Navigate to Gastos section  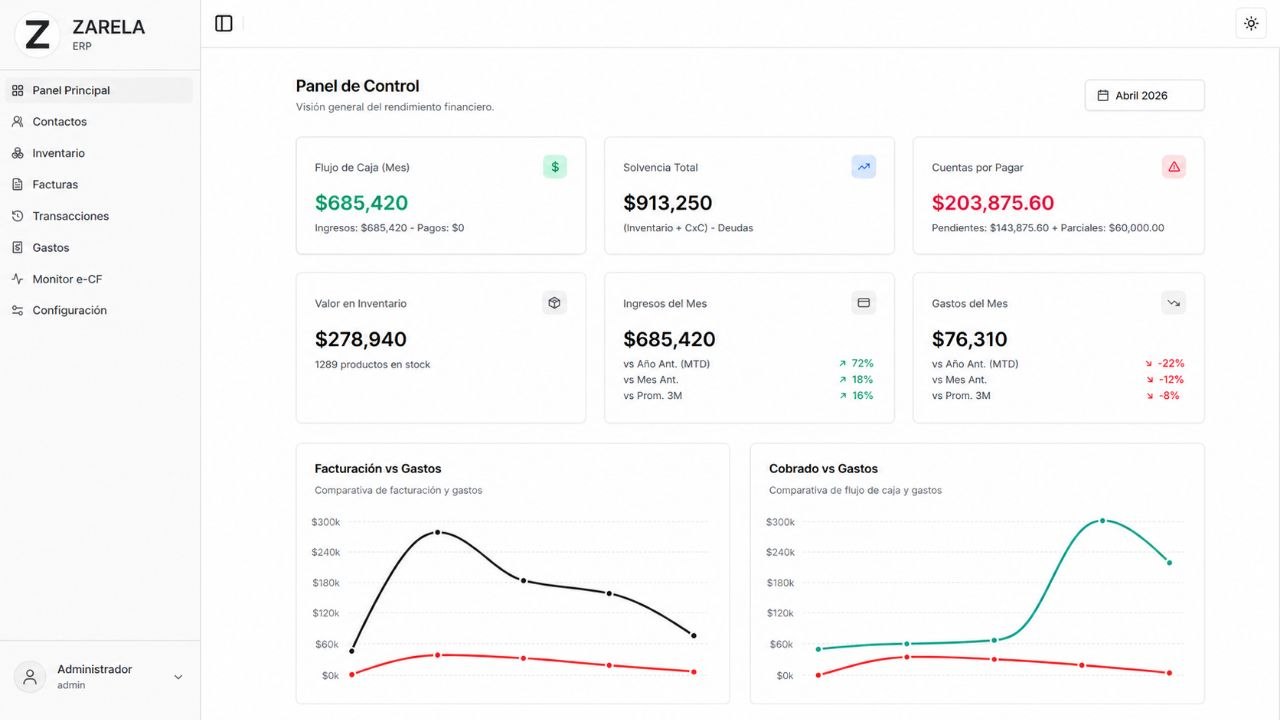coord(51,248)
